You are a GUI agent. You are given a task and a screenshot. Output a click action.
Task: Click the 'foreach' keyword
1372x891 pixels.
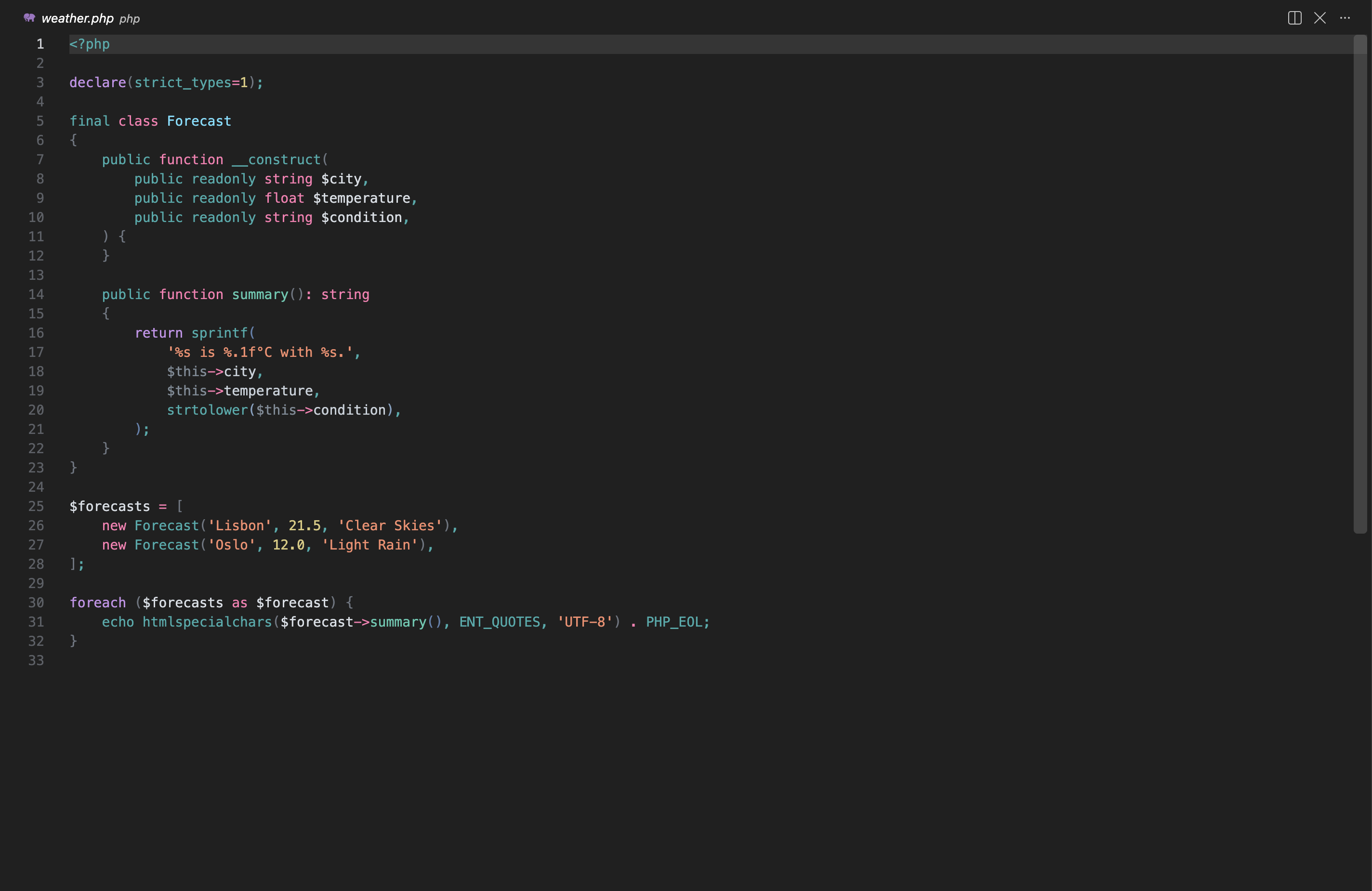[97, 603]
